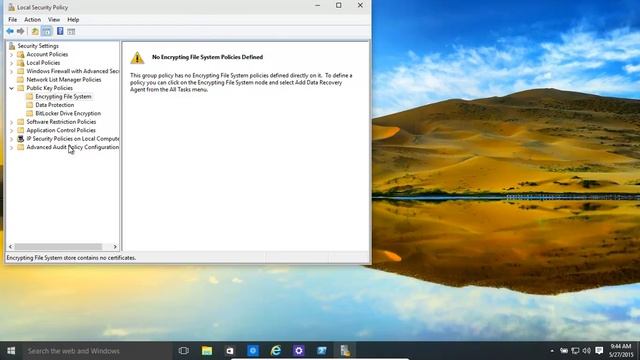
Task: Toggle the Show/Hide Console Tree button
Action: [47, 31]
